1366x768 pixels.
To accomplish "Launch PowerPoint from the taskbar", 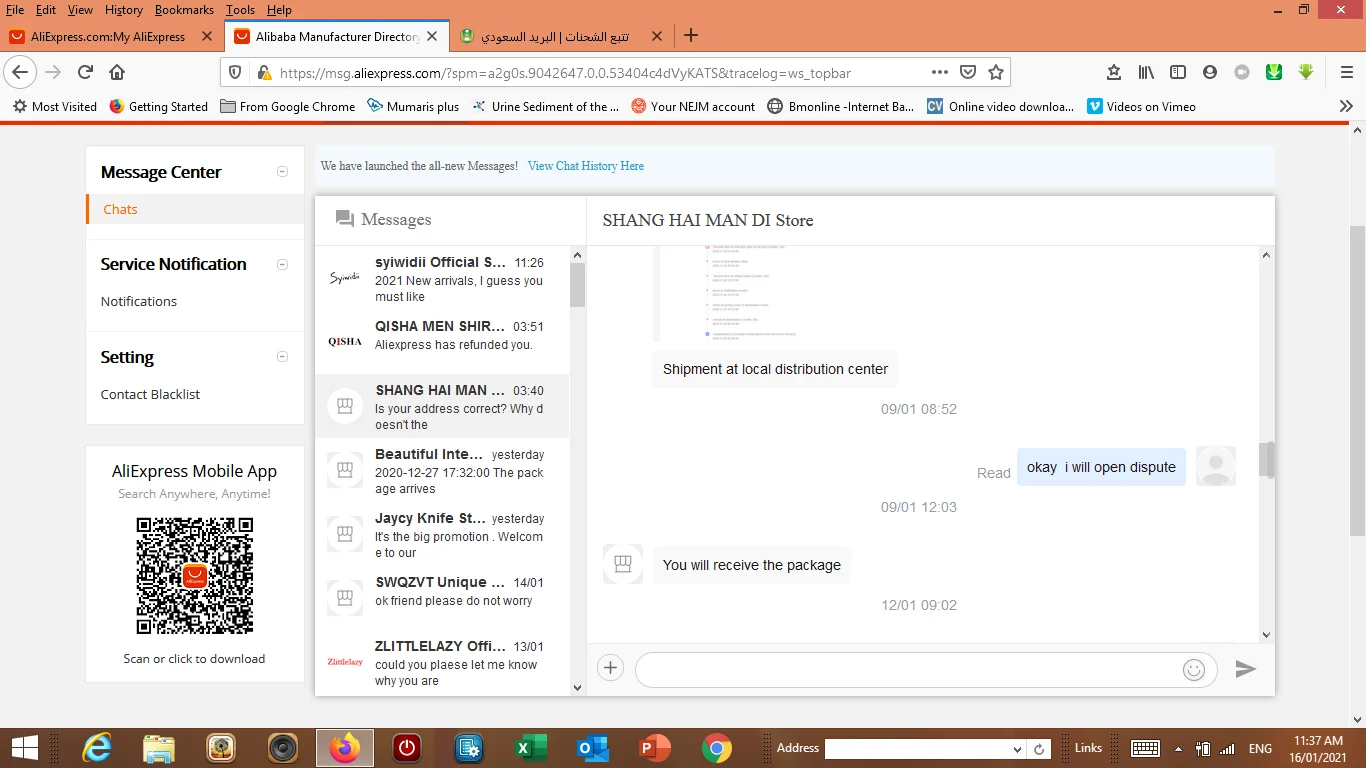I will [x=654, y=748].
